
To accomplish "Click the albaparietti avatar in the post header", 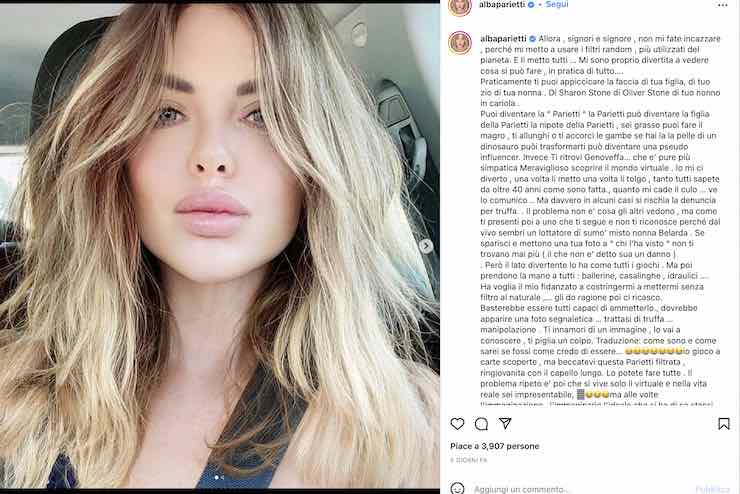I will point(460,7).
